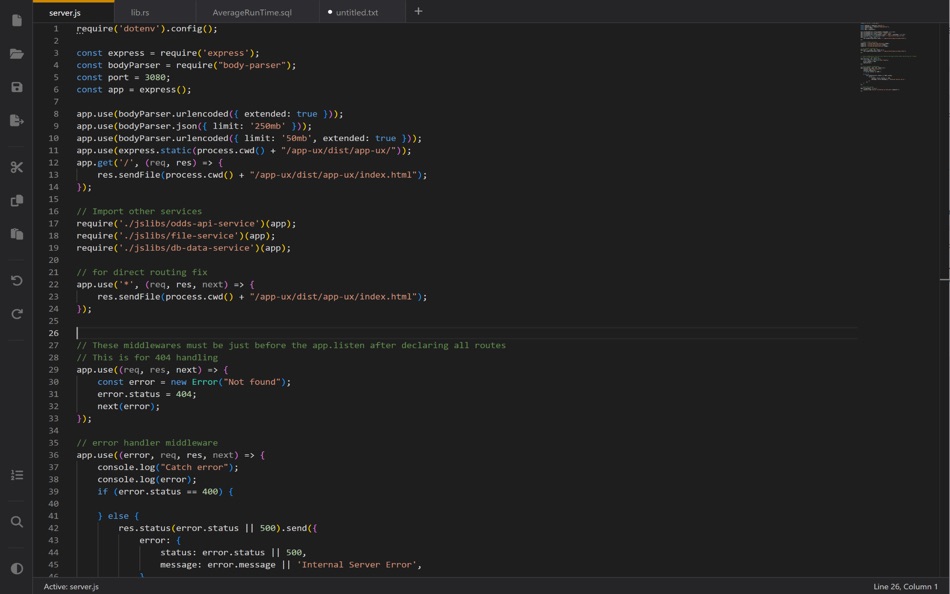Click the '// Import other services' comment

tap(139, 211)
